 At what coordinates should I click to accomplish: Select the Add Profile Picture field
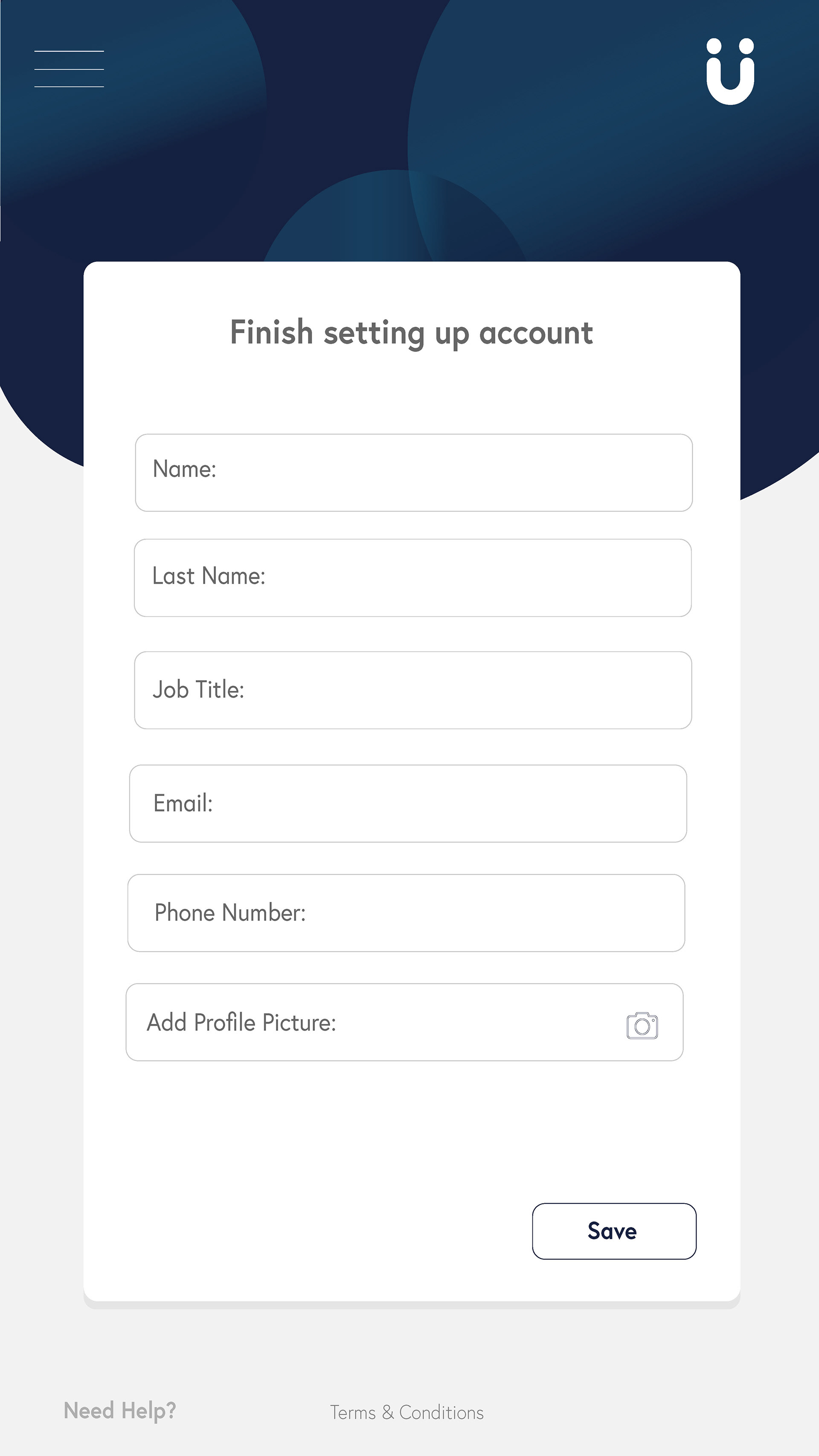[405, 1022]
